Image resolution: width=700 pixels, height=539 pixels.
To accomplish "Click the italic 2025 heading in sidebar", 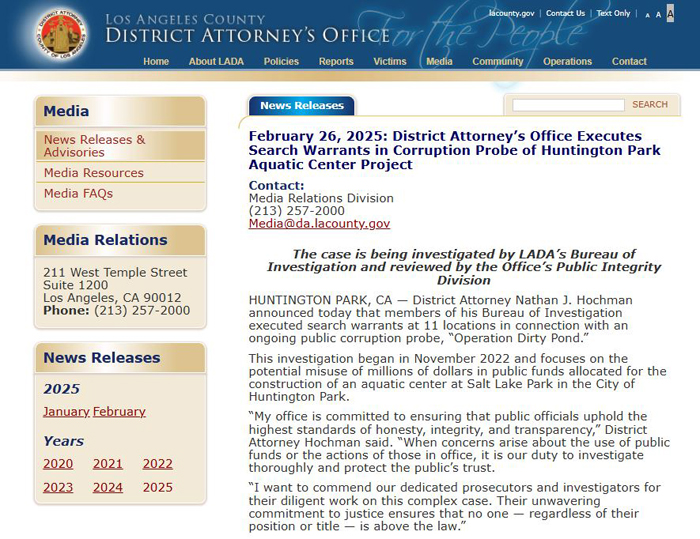I will [62, 389].
